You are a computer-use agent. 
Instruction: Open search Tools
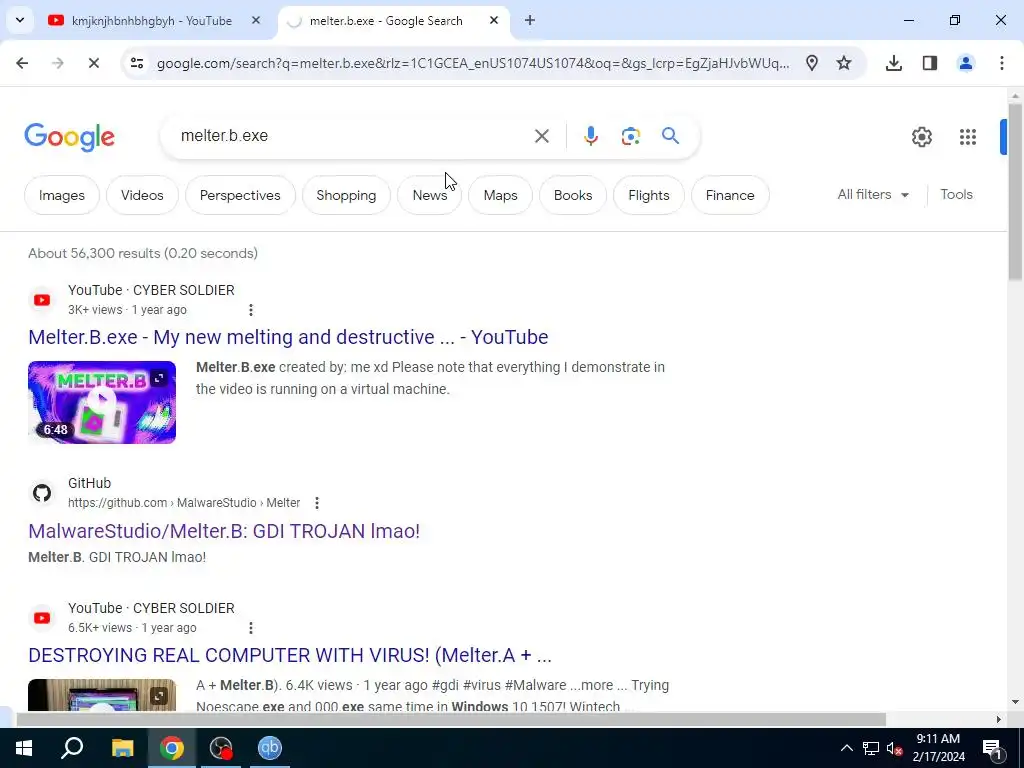point(956,195)
